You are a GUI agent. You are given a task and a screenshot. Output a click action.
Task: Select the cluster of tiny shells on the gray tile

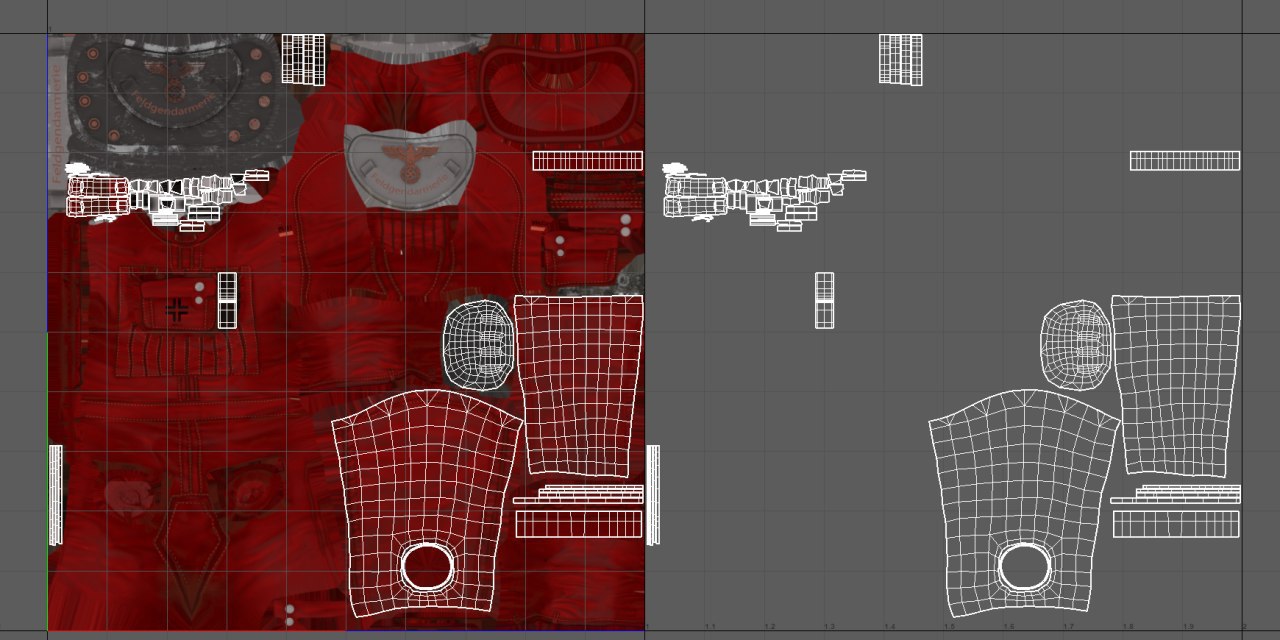pyautogui.click(x=765, y=195)
